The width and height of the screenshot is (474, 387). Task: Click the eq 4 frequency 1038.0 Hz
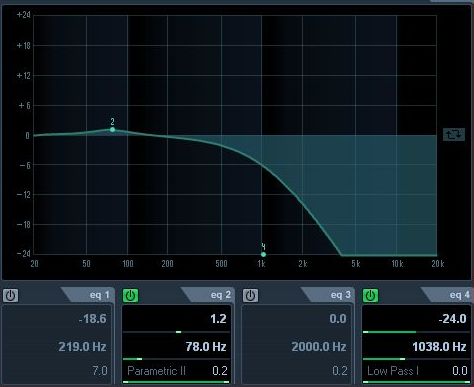tap(439, 347)
